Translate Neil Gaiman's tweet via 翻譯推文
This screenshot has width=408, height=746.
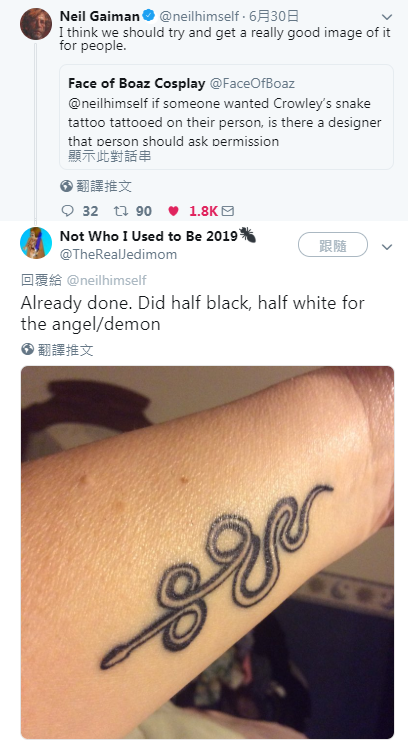(x=104, y=186)
